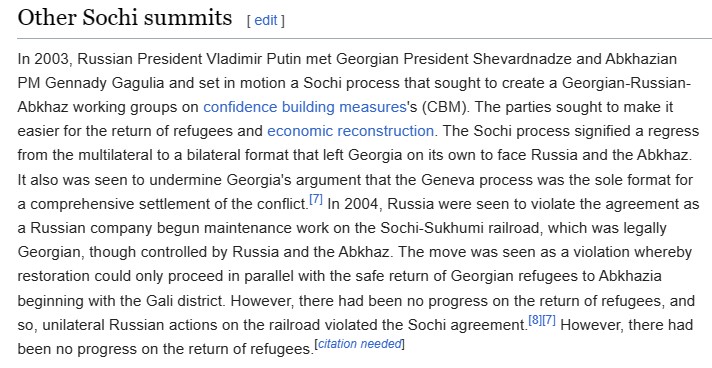Click the words 'Georgian-Russian-' at line end

[626, 83]
